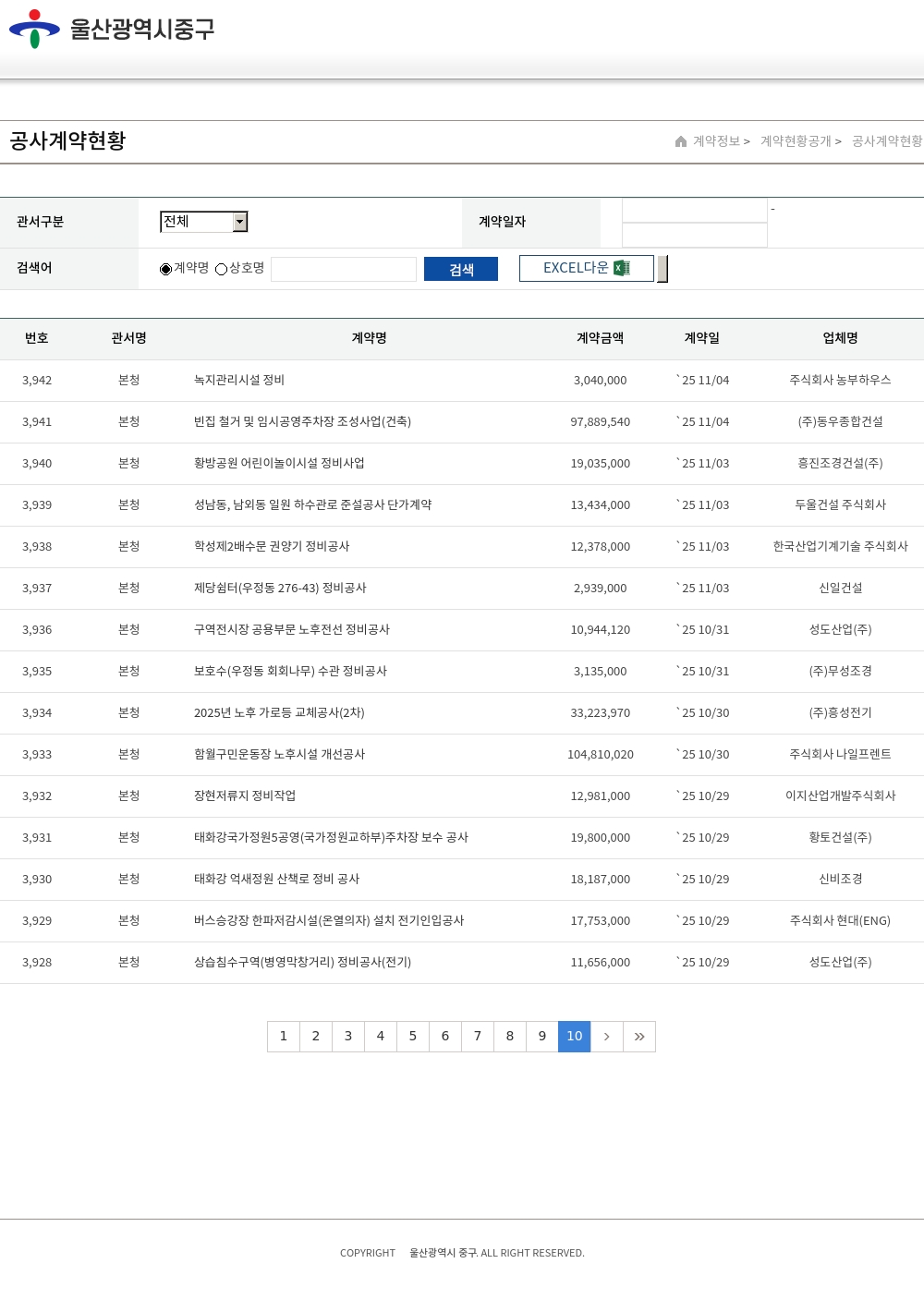Click the 녹지관리시설 정비 contract row

tap(239, 381)
